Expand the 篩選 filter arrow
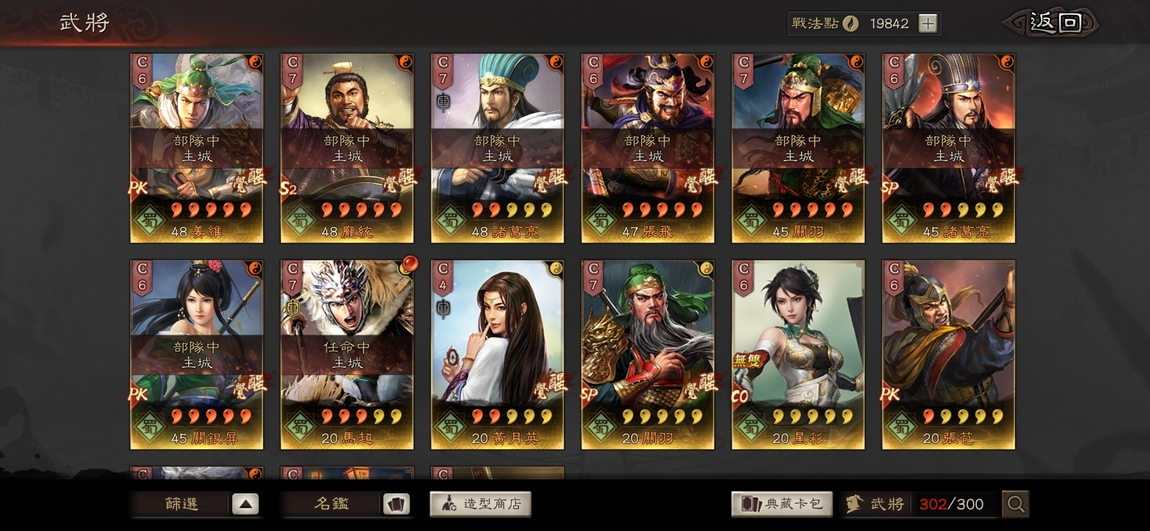Screen dimensions: 1150x531 click(246, 505)
